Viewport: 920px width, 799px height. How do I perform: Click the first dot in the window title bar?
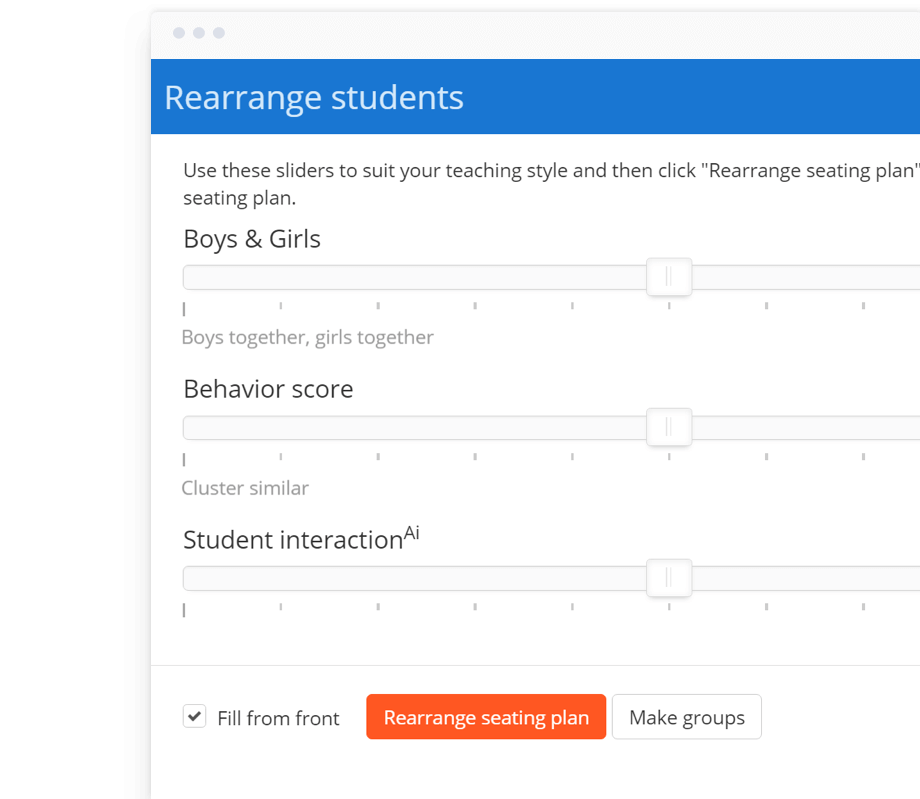(x=179, y=33)
